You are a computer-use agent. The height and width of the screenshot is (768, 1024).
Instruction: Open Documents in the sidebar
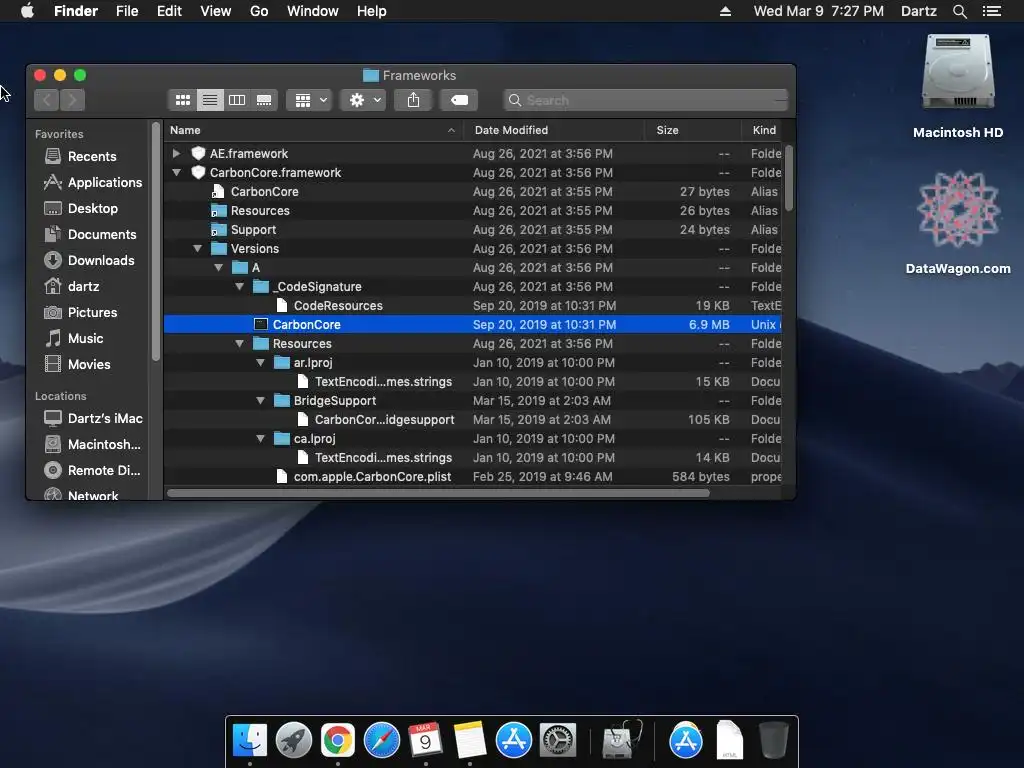coord(90,234)
